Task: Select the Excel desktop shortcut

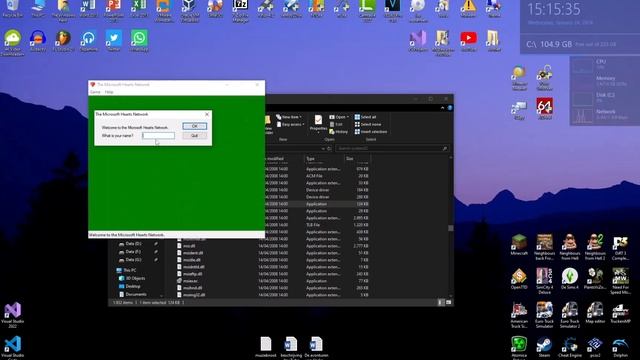Action: point(139,8)
